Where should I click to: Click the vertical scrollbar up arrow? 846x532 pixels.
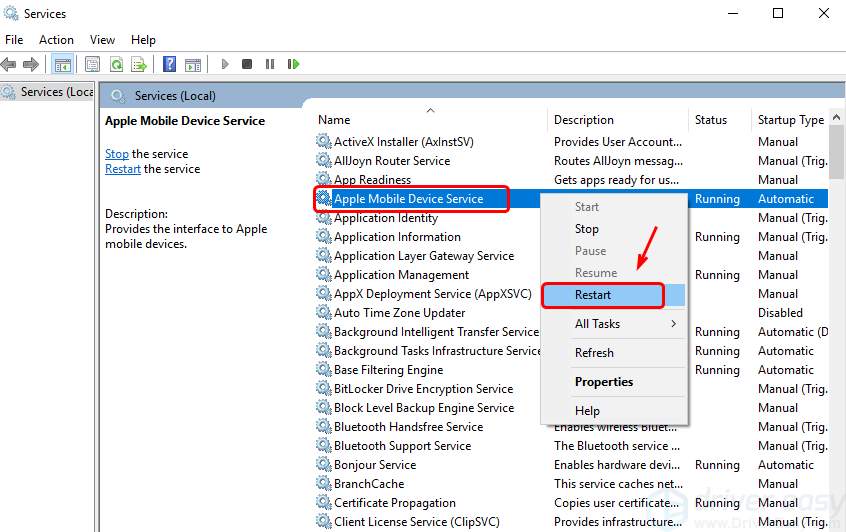(x=836, y=117)
